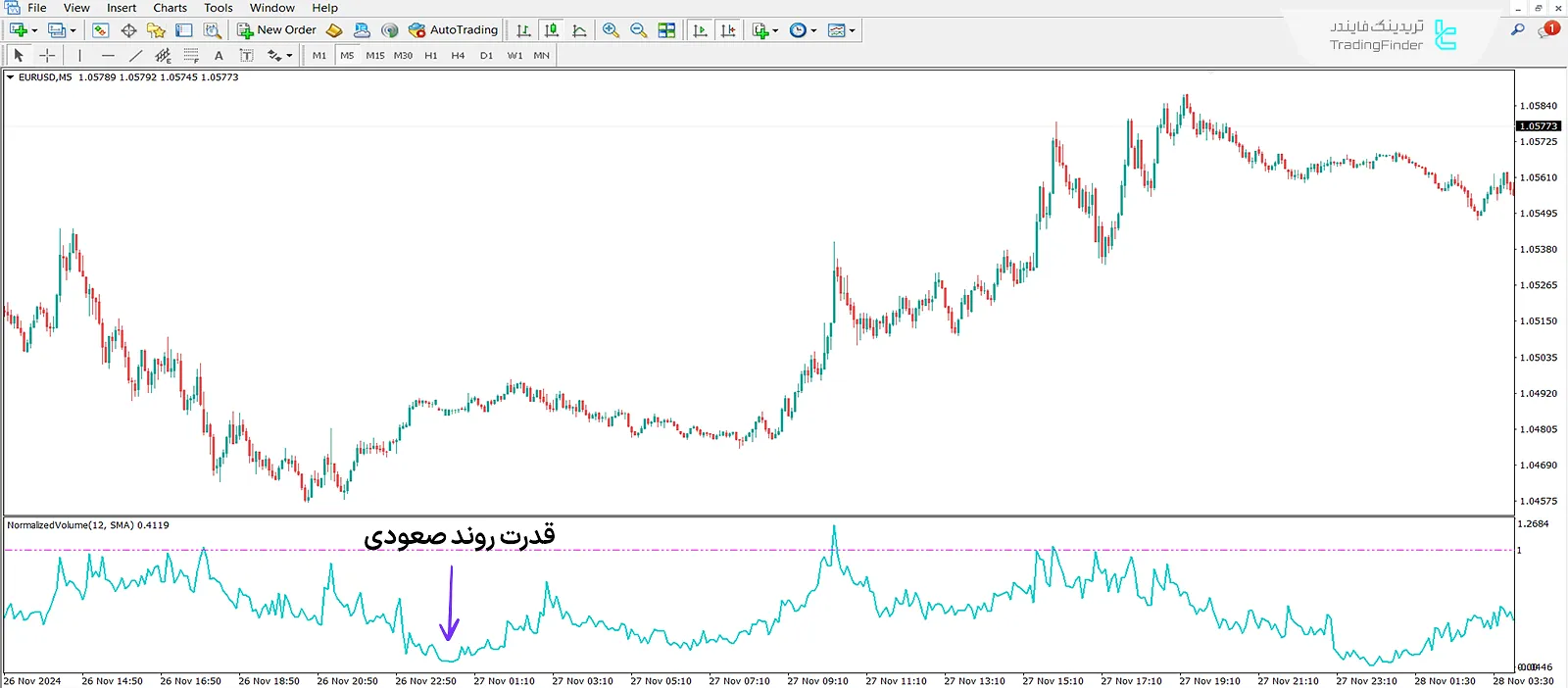The height and width of the screenshot is (688, 1568).
Task: Open the View menu
Action: tap(76, 8)
